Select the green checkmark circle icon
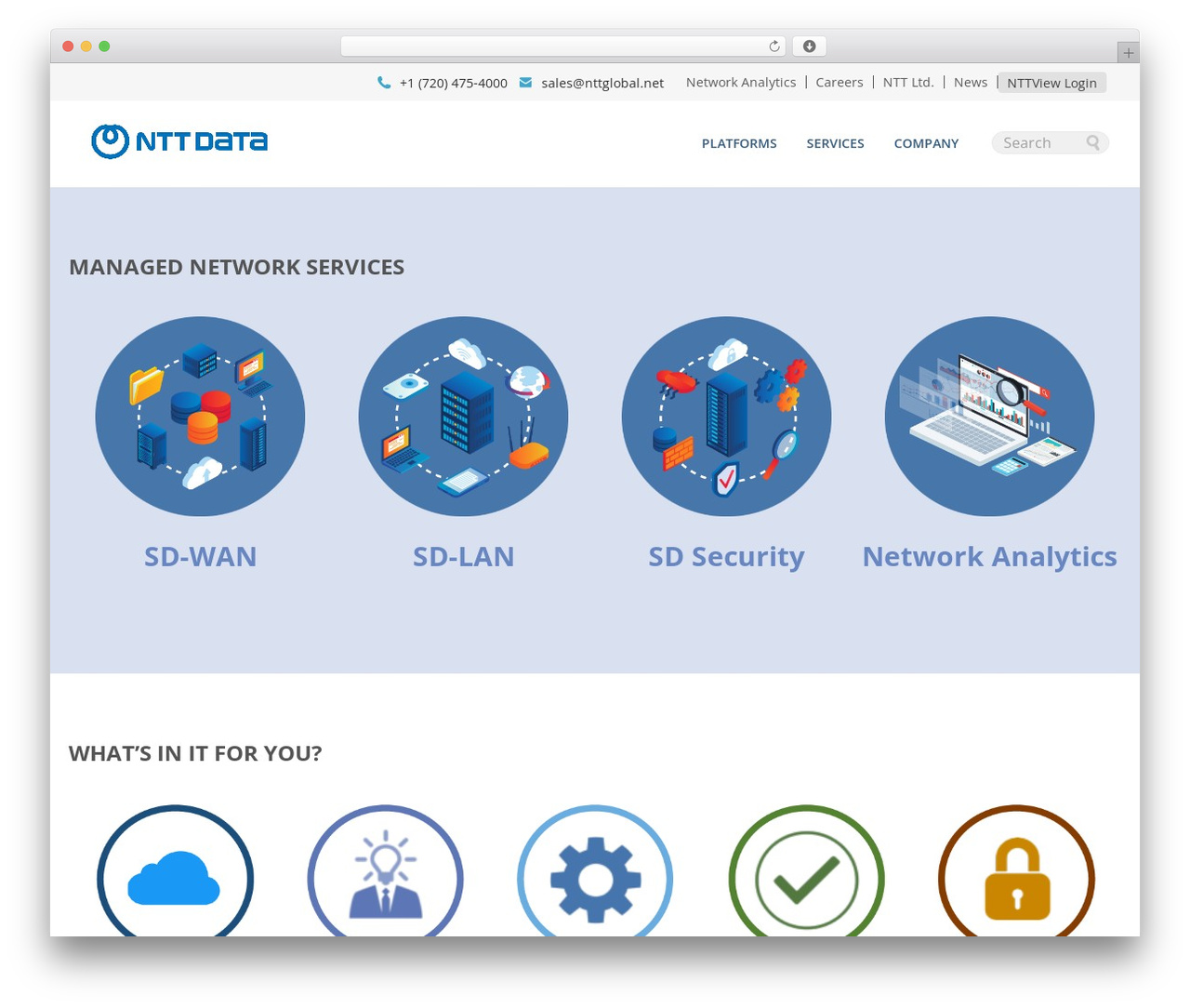Screen dimensions: 1190x1008 pyautogui.click(x=806, y=871)
